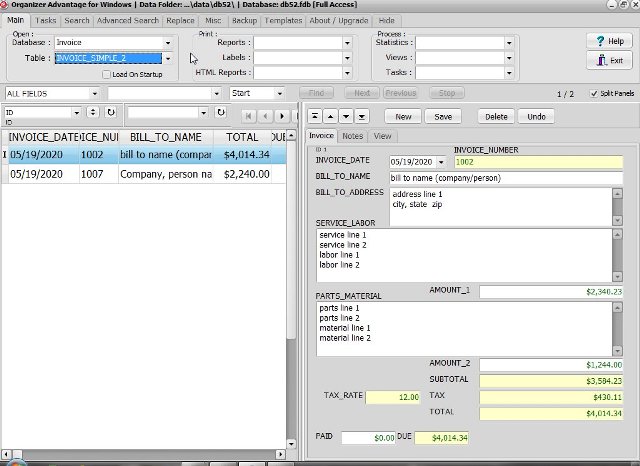Go to next record arrow in left navigator
640x466 pixels.
tap(282, 116)
